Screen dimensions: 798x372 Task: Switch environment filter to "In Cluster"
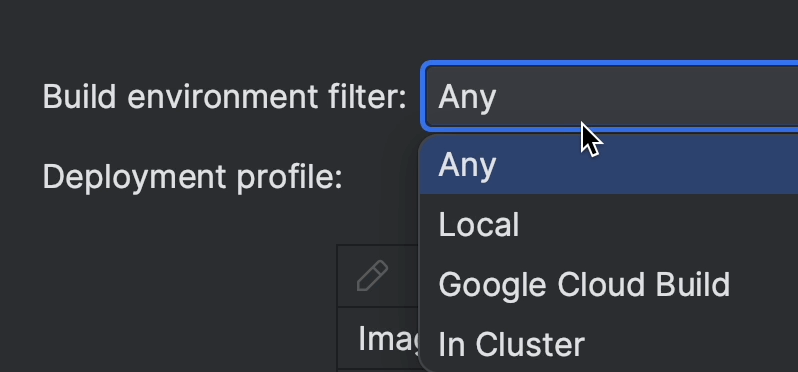coord(609,344)
